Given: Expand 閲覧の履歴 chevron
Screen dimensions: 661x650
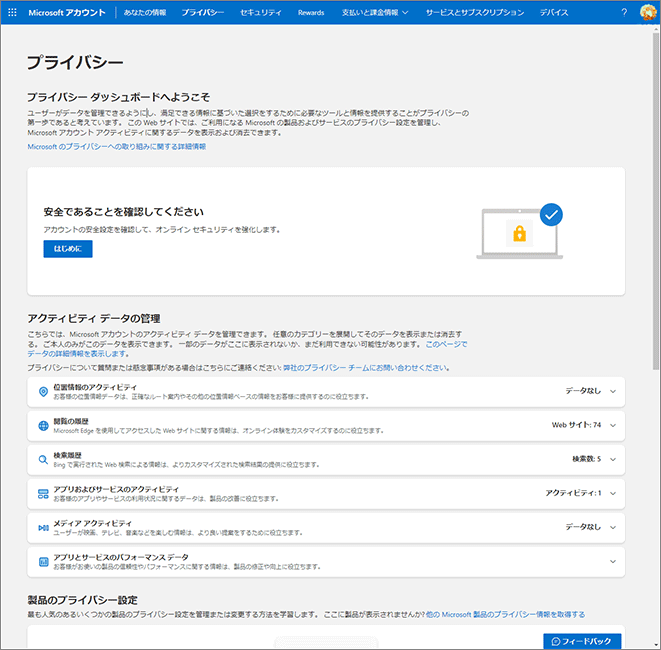Looking at the screenshot, I should (x=613, y=425).
